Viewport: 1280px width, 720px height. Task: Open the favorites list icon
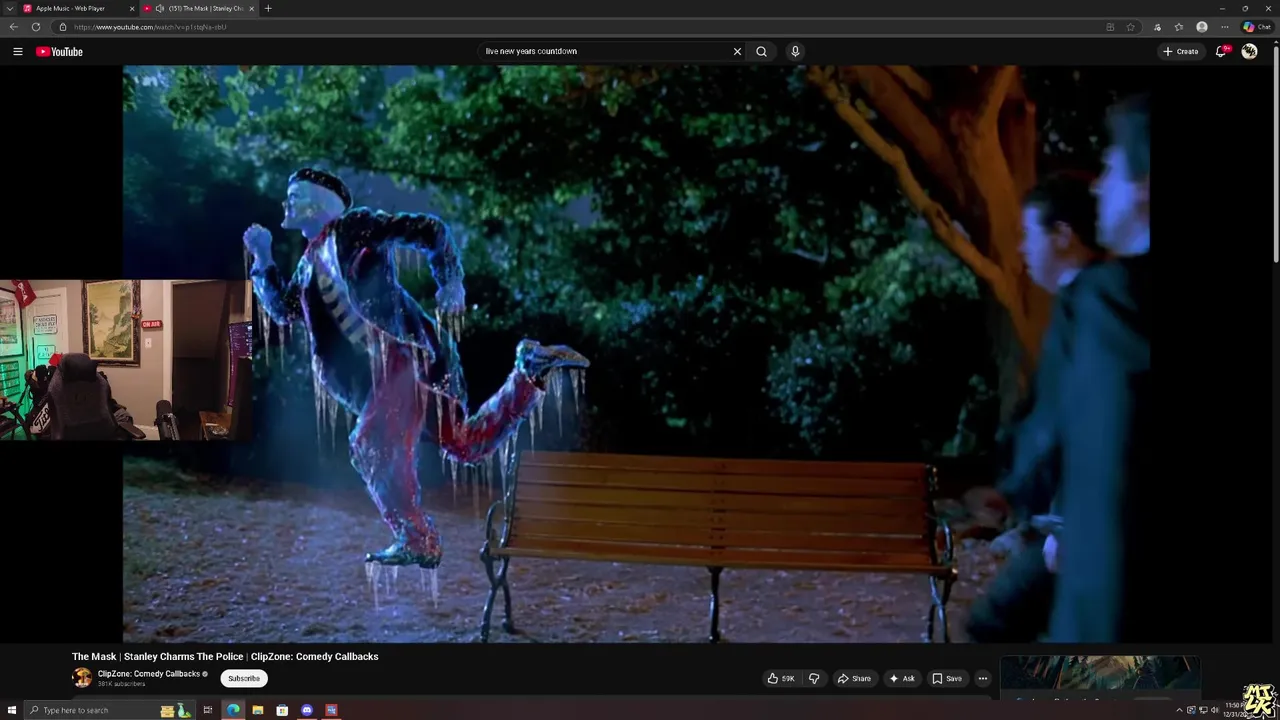tap(1179, 27)
